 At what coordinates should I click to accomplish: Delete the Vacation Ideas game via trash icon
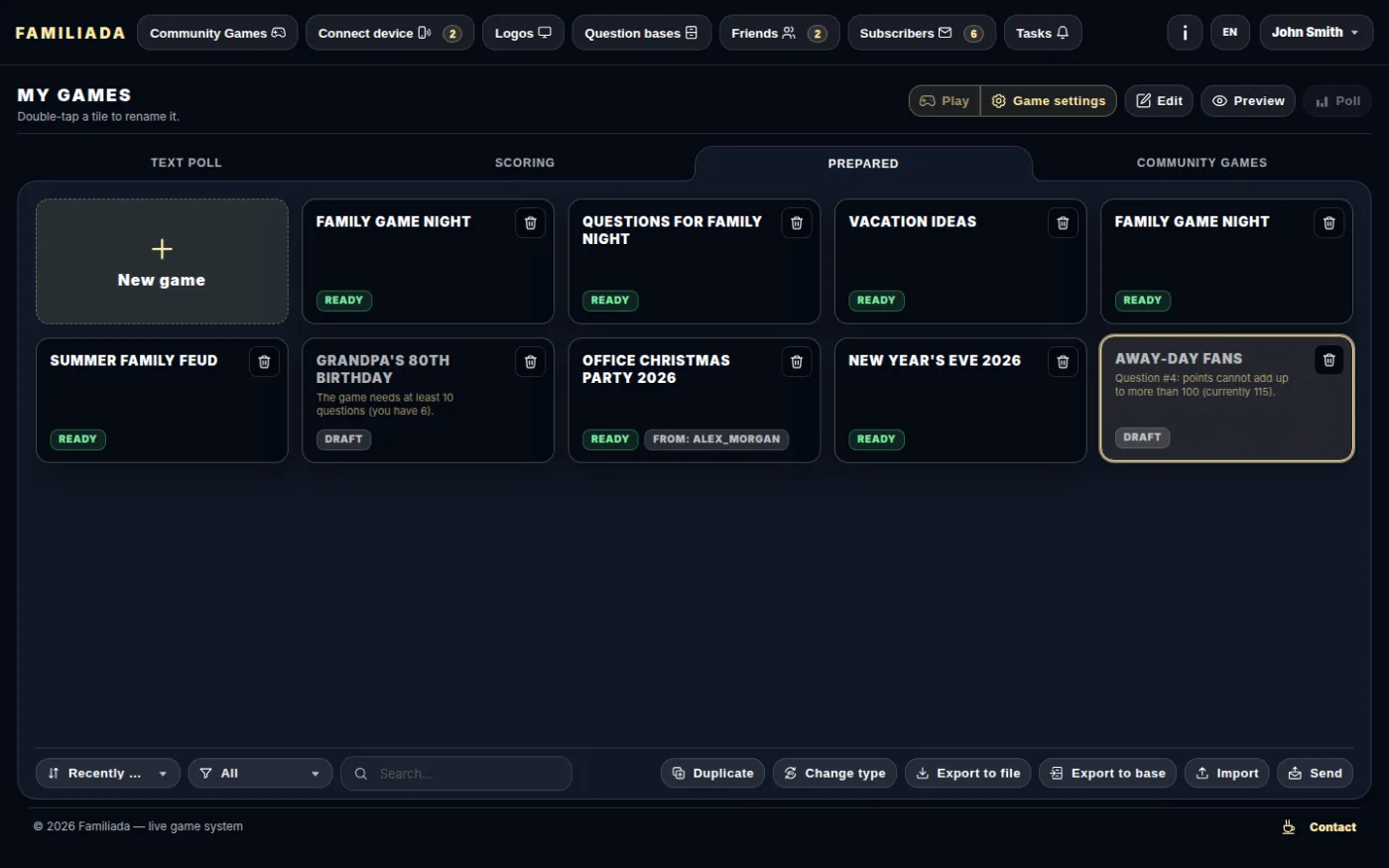1063,223
